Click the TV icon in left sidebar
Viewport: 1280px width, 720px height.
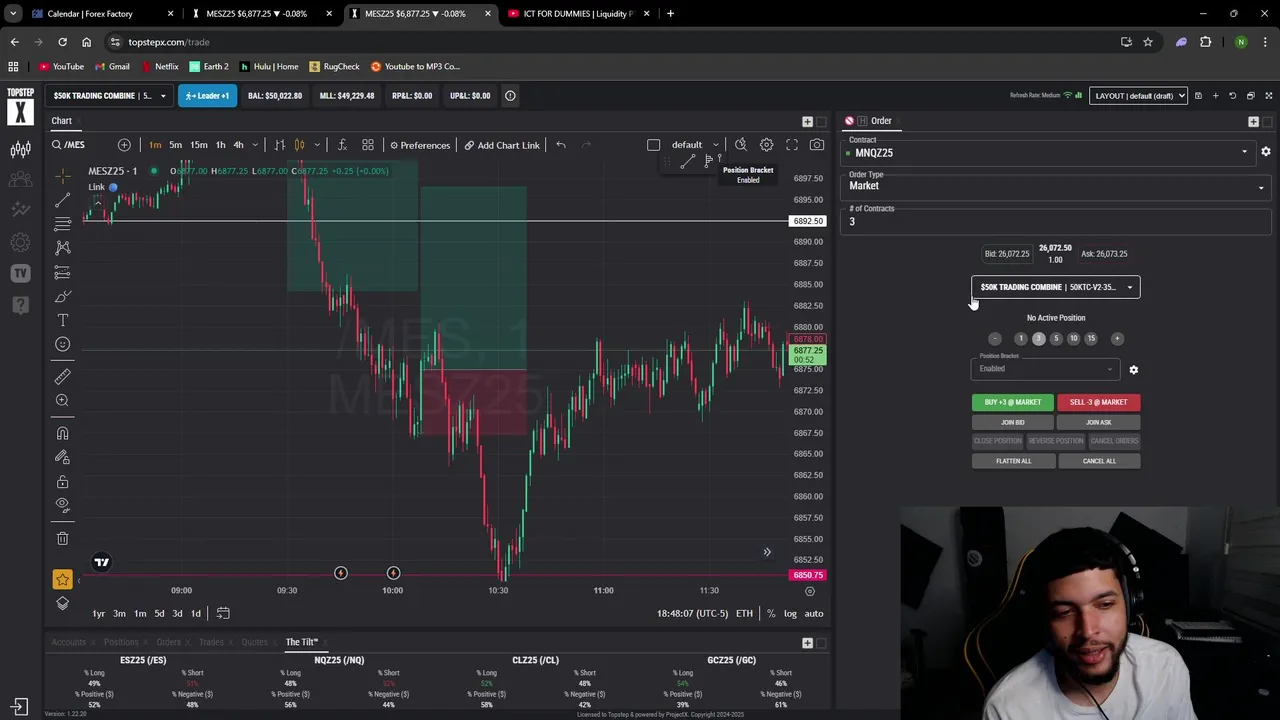(x=20, y=273)
